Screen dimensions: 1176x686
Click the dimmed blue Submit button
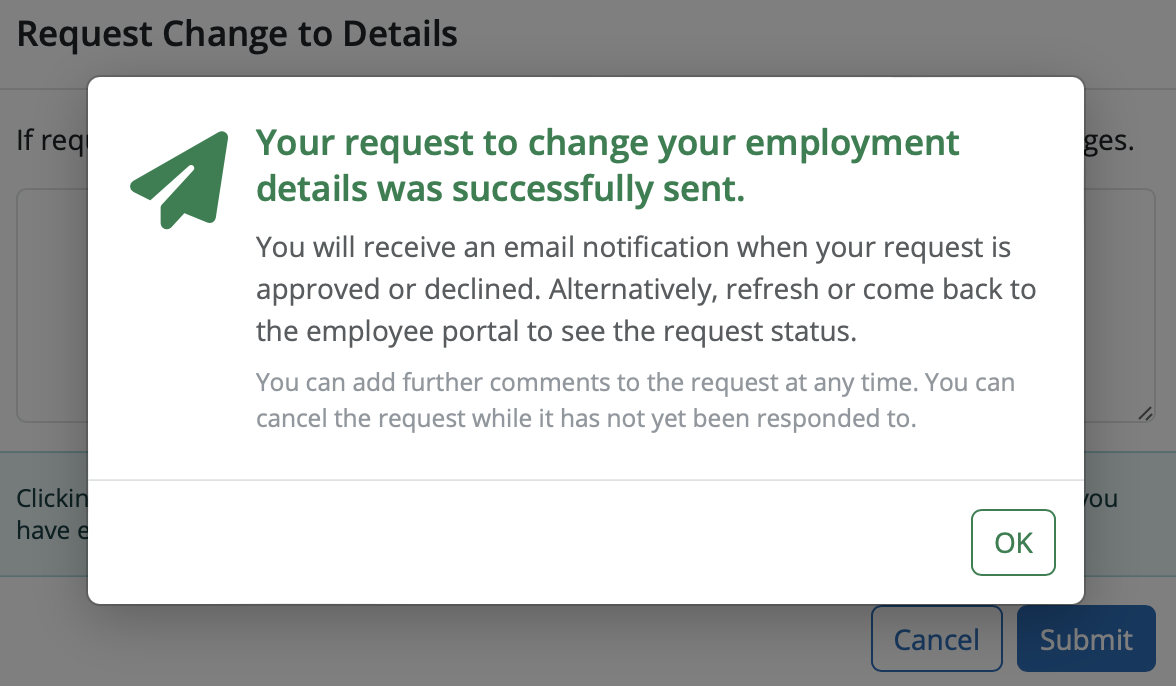point(1085,639)
